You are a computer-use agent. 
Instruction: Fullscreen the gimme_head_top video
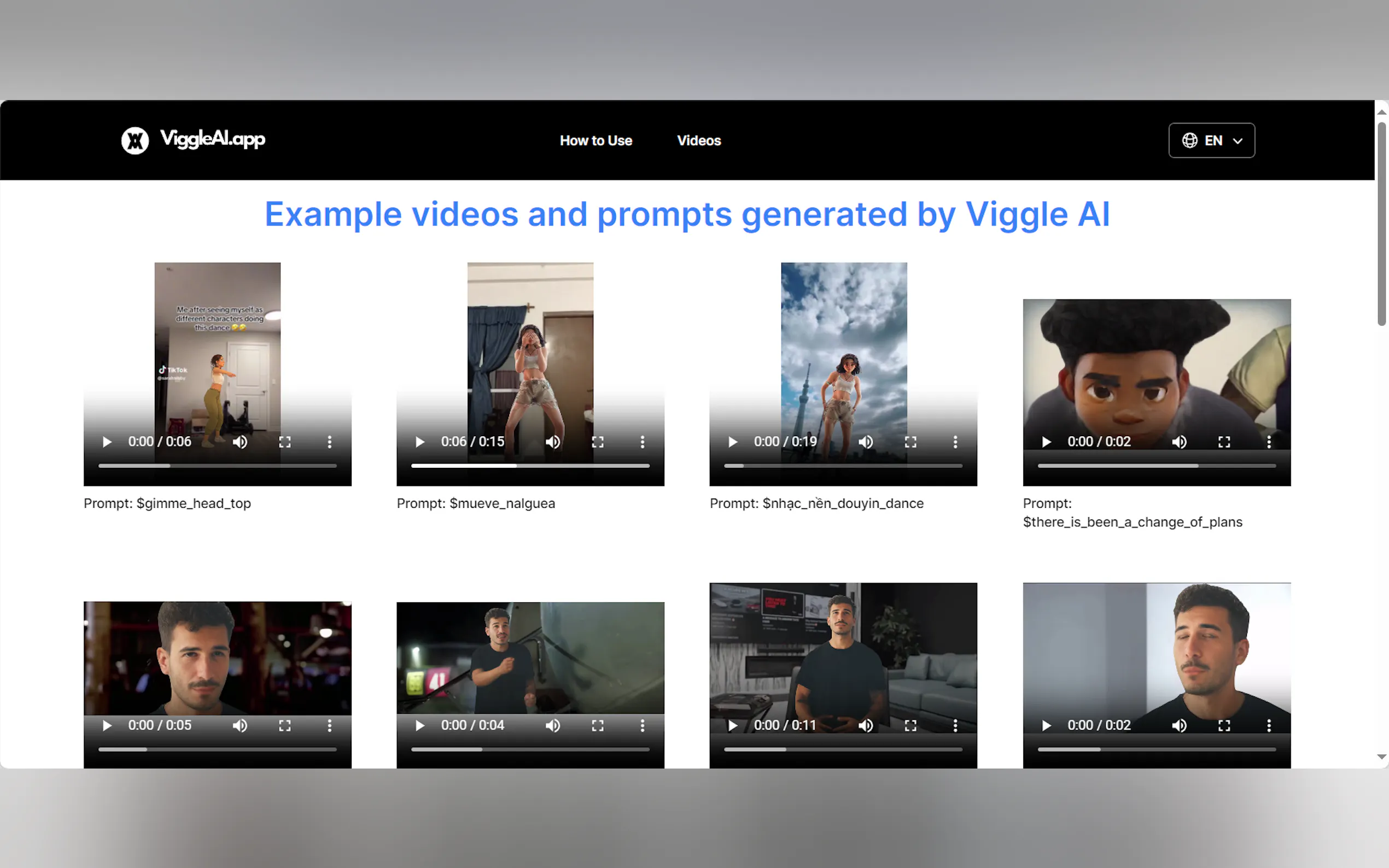(285, 442)
